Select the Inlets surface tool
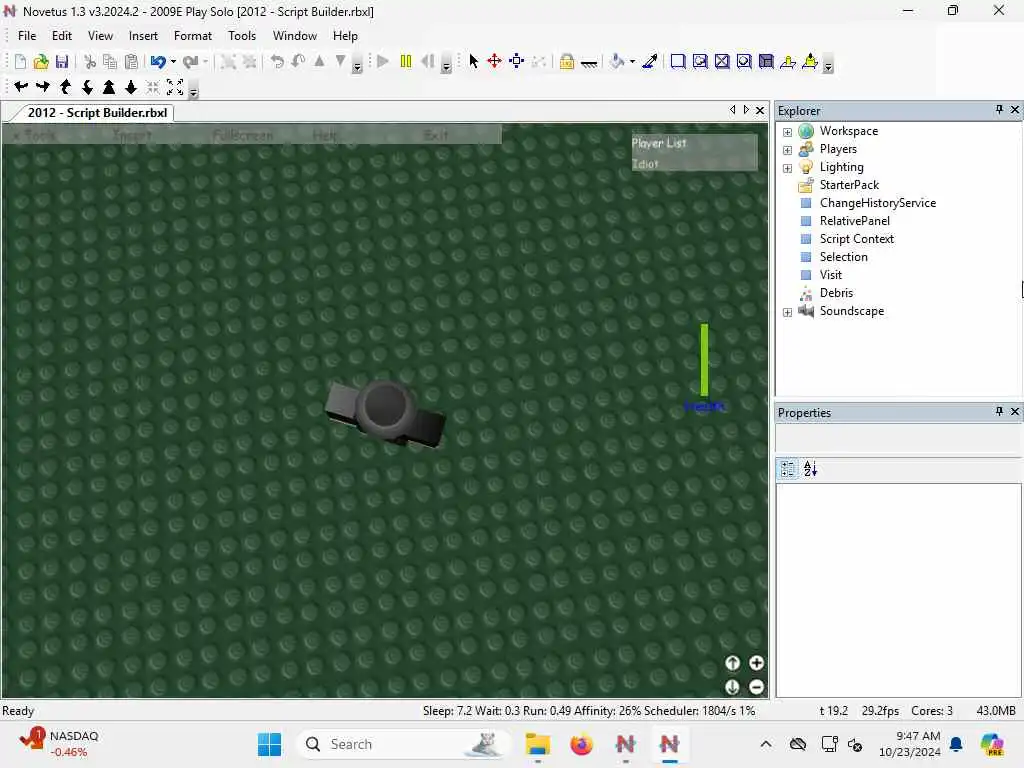 coord(766,61)
